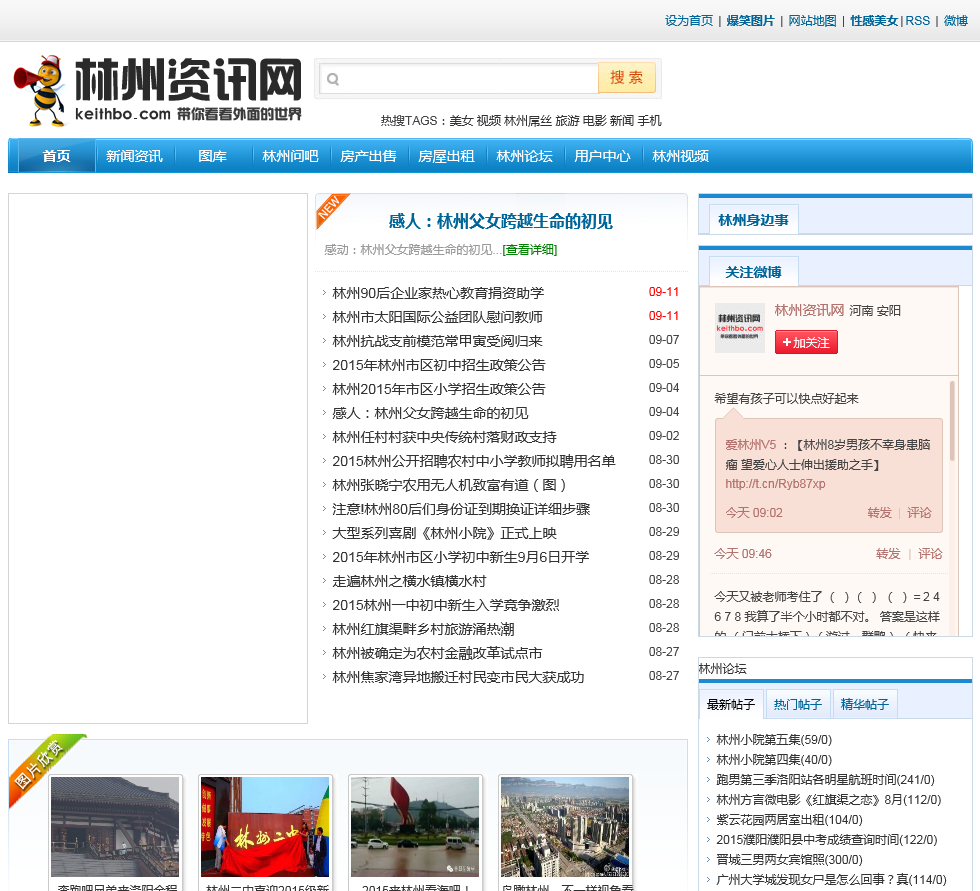
Task: Open 林州张晓宁农用无人机致富有道 article
Action: coord(449,485)
